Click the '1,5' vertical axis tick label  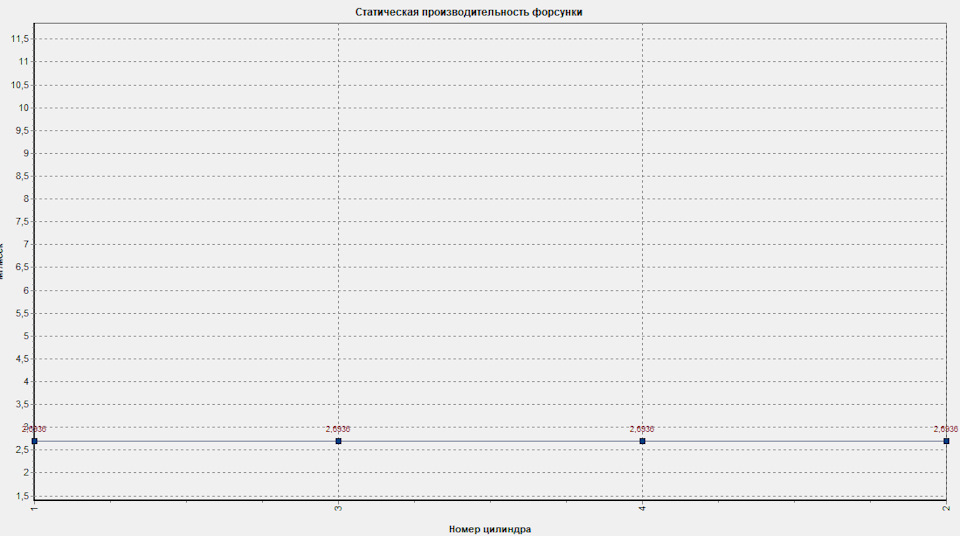coord(22,496)
